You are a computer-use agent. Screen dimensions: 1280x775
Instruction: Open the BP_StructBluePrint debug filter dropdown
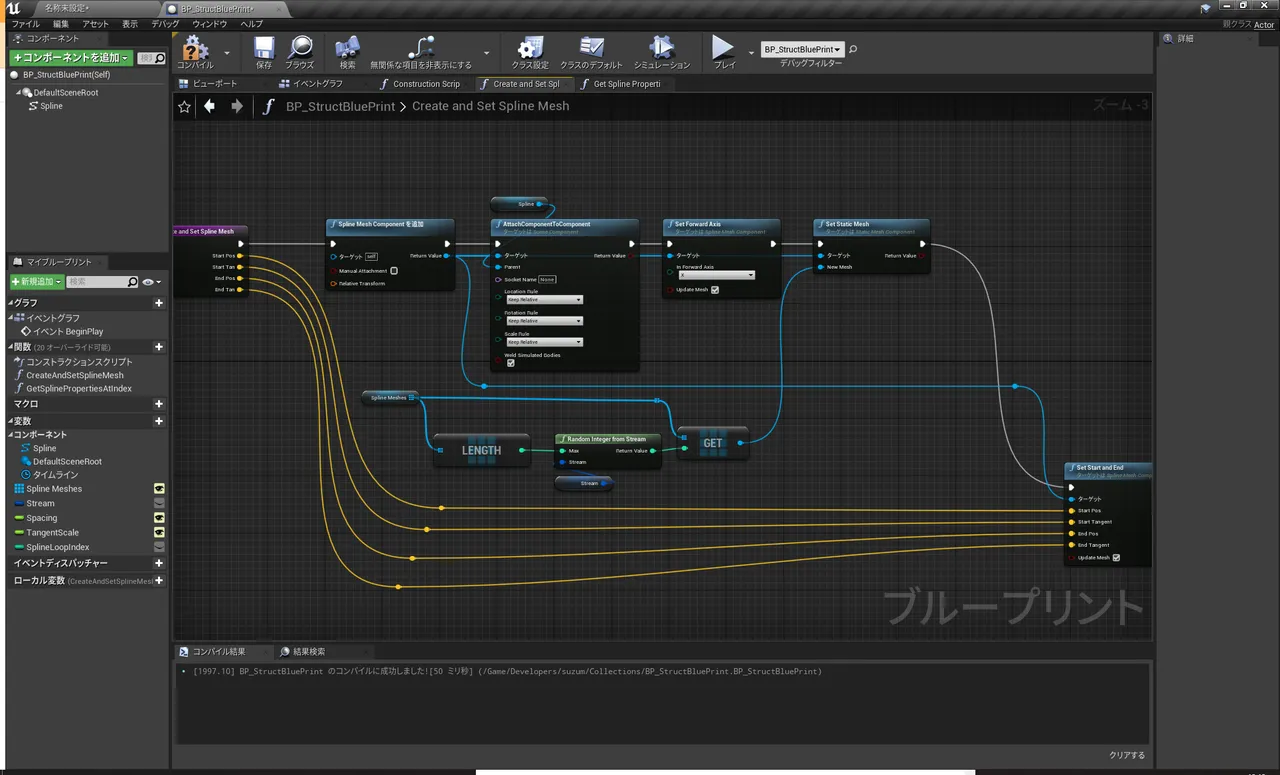(802, 49)
